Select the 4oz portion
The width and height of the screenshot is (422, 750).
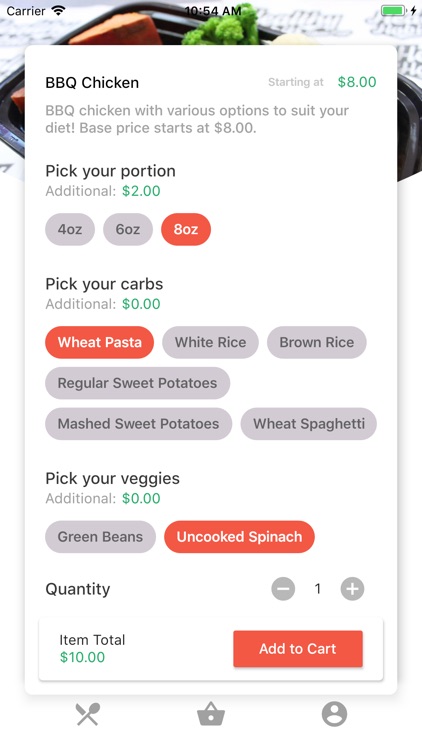(x=70, y=229)
